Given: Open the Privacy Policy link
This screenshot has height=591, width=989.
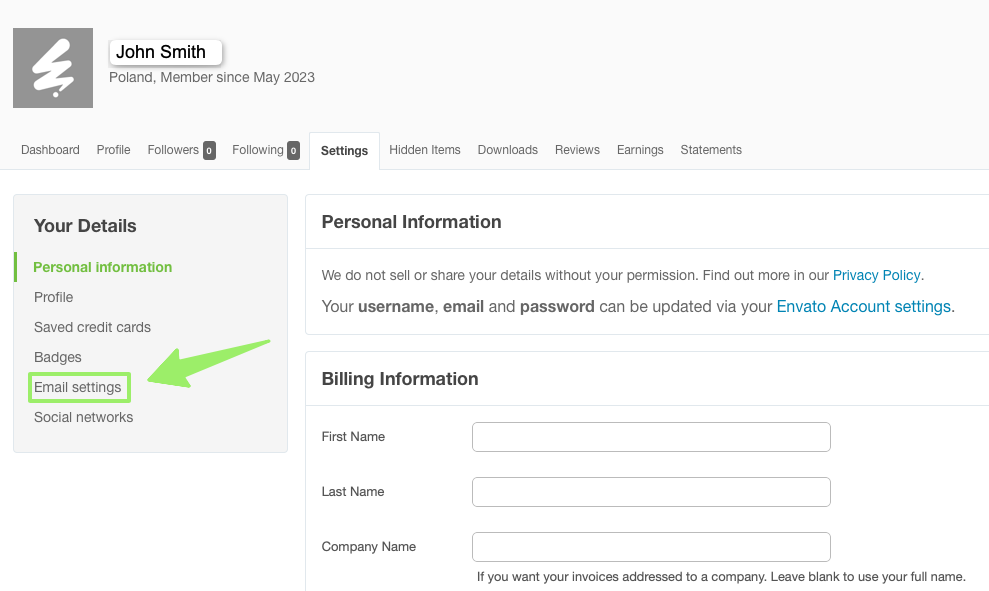Looking at the screenshot, I should pos(876,275).
